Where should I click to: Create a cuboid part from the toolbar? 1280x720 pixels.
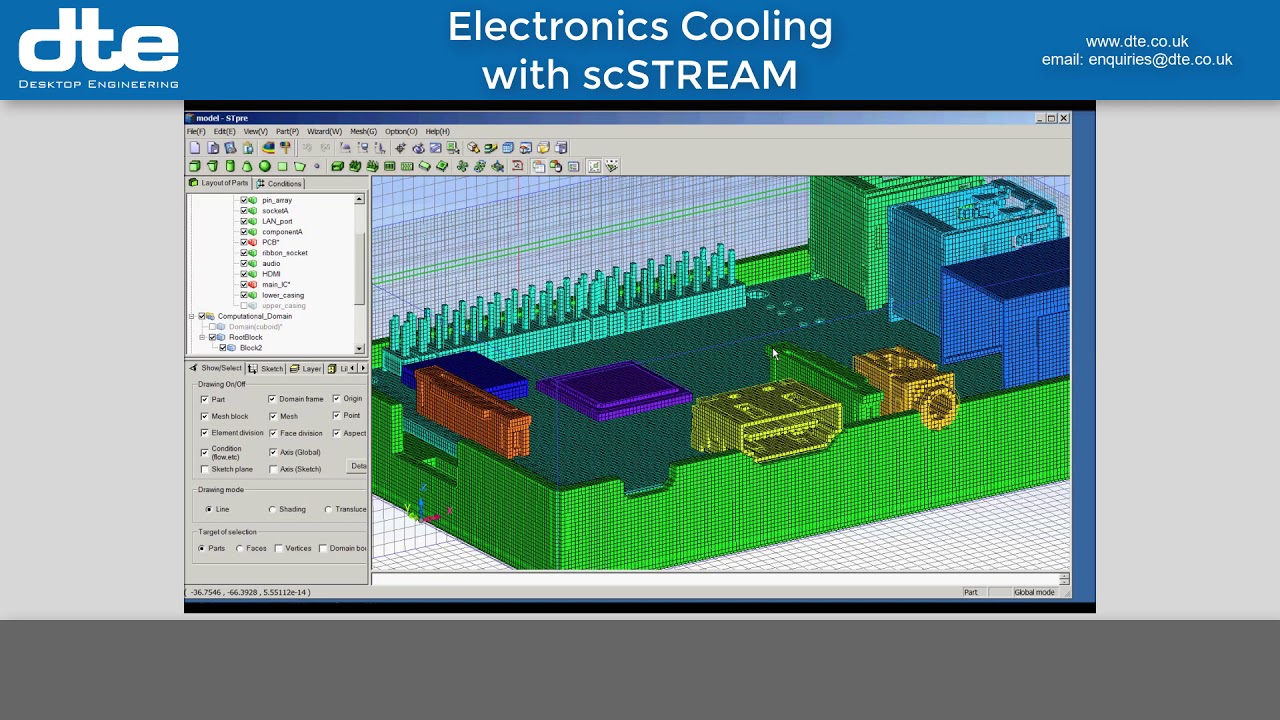195,166
